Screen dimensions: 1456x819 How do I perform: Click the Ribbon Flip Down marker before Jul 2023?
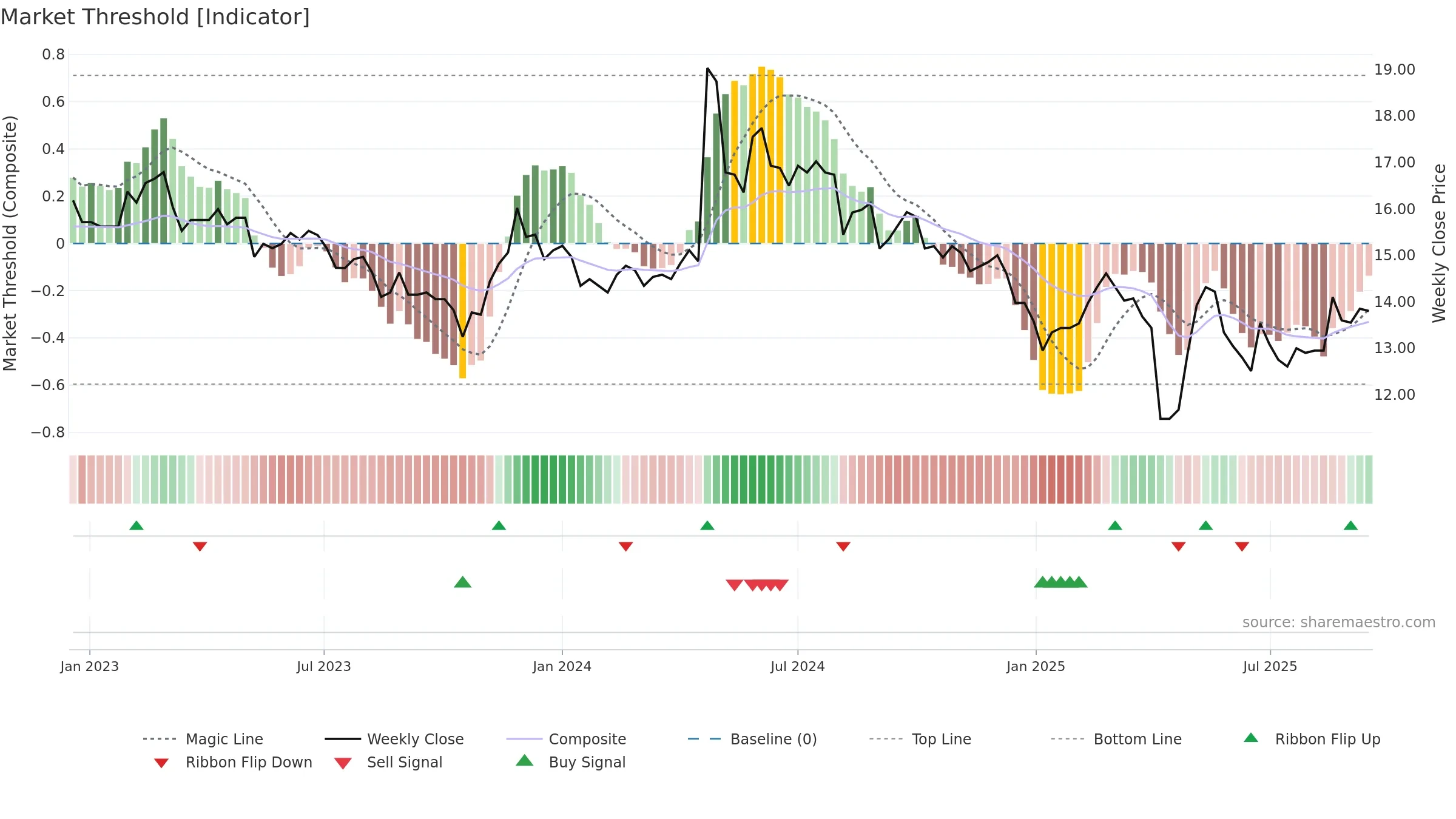[200, 547]
